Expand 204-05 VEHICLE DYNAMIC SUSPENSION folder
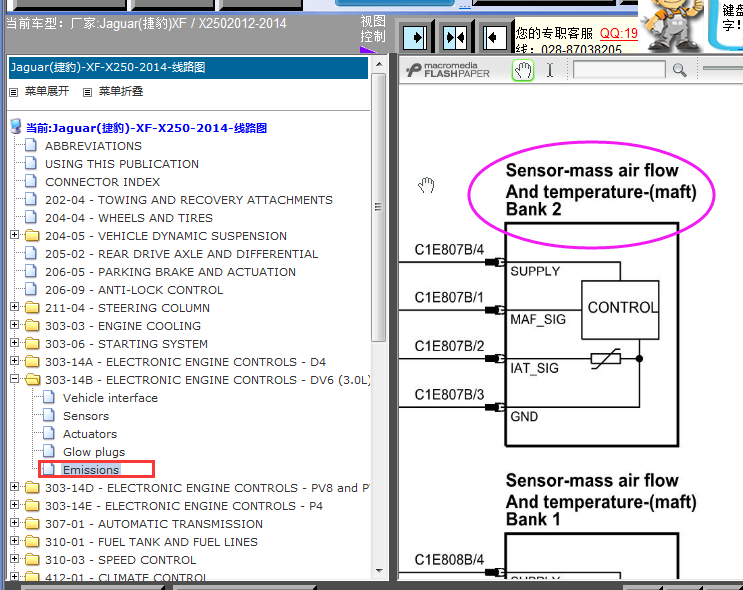 point(15,235)
